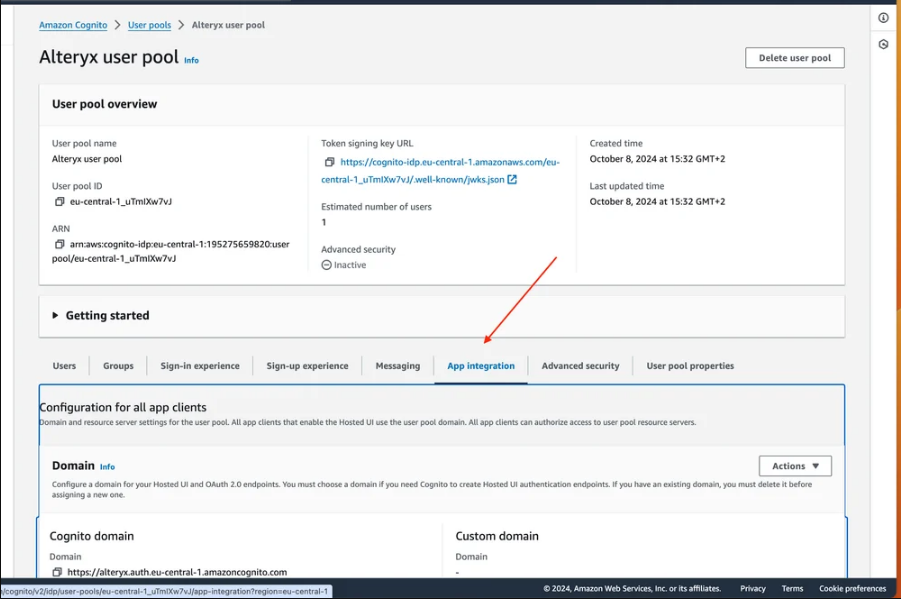Go to Amazon Cognito breadcrumb link

(x=73, y=25)
